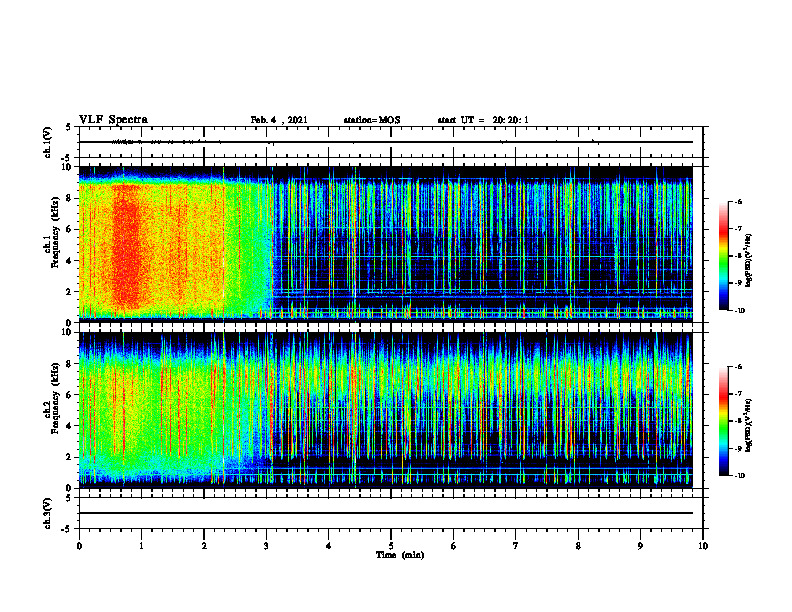
Task: Click the "start UT = 20:20: 1" text
Action: [x=483, y=120]
